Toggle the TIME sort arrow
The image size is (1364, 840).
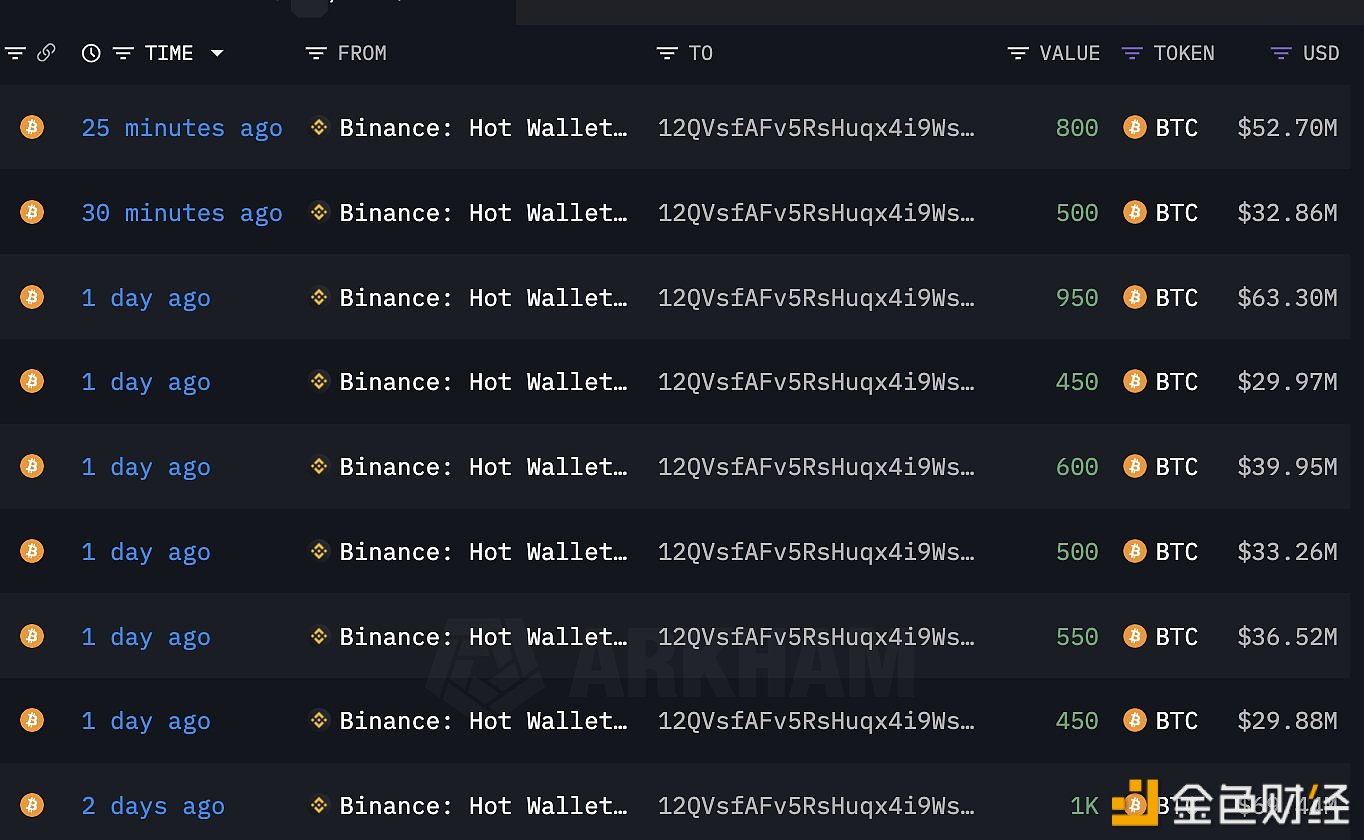(x=217, y=53)
